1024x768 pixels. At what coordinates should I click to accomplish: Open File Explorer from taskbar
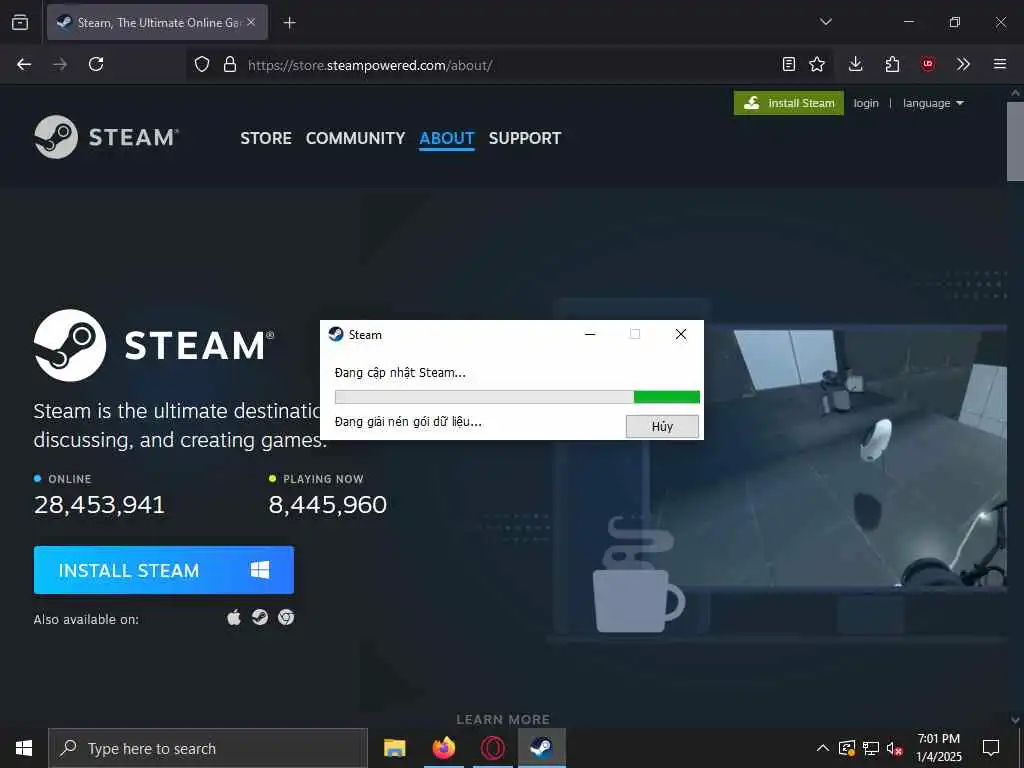tap(394, 748)
